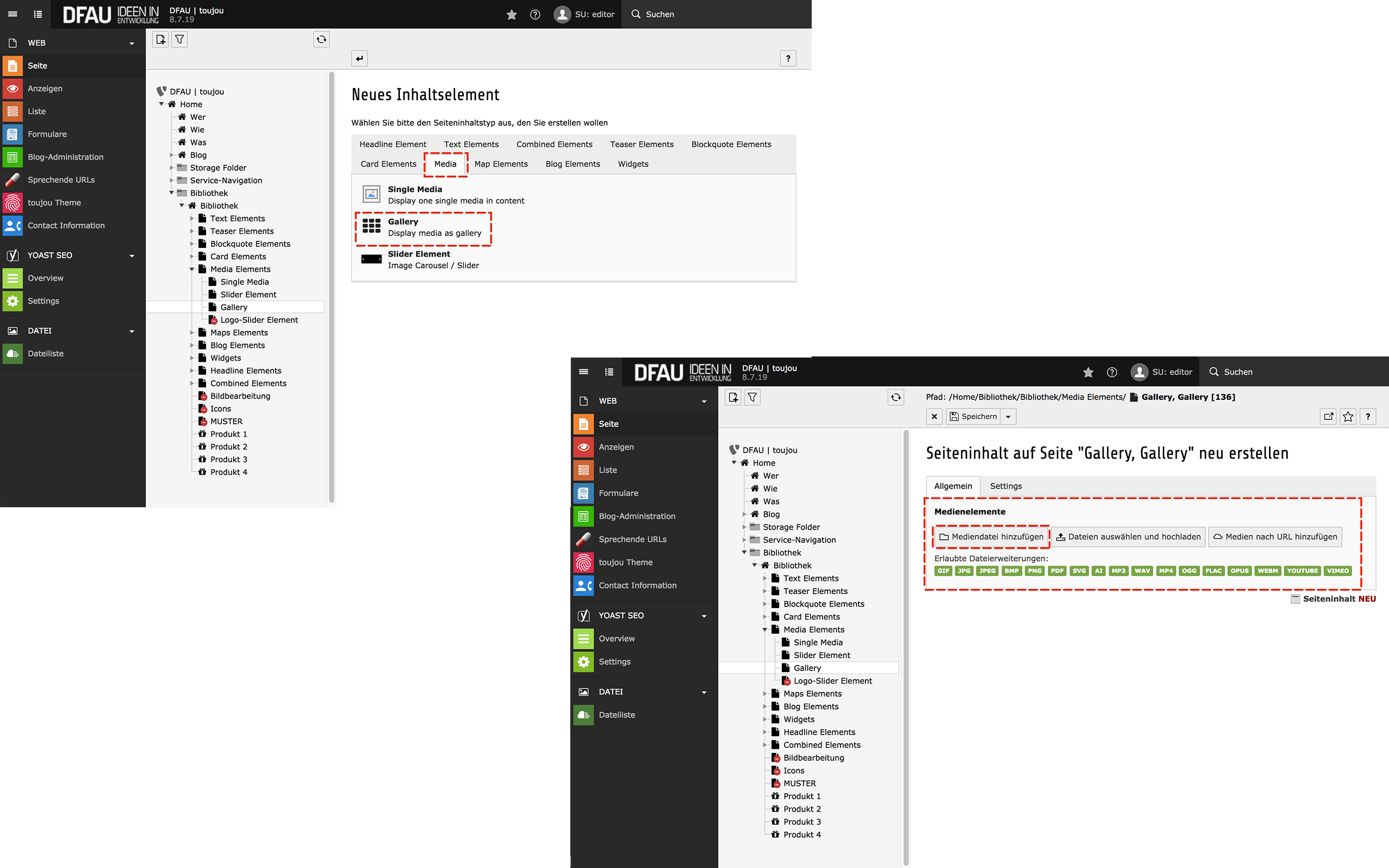This screenshot has width=1389, height=868.
Task: Open help question-mark icon in the upper top bar
Action: tap(535, 14)
